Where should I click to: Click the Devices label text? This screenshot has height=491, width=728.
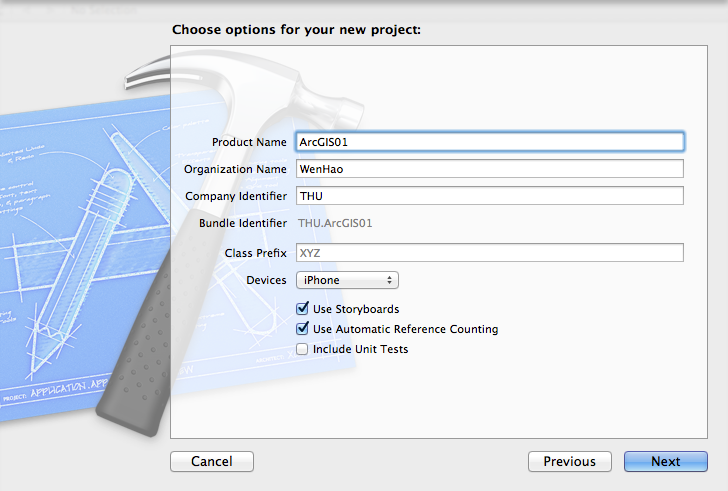click(266, 280)
